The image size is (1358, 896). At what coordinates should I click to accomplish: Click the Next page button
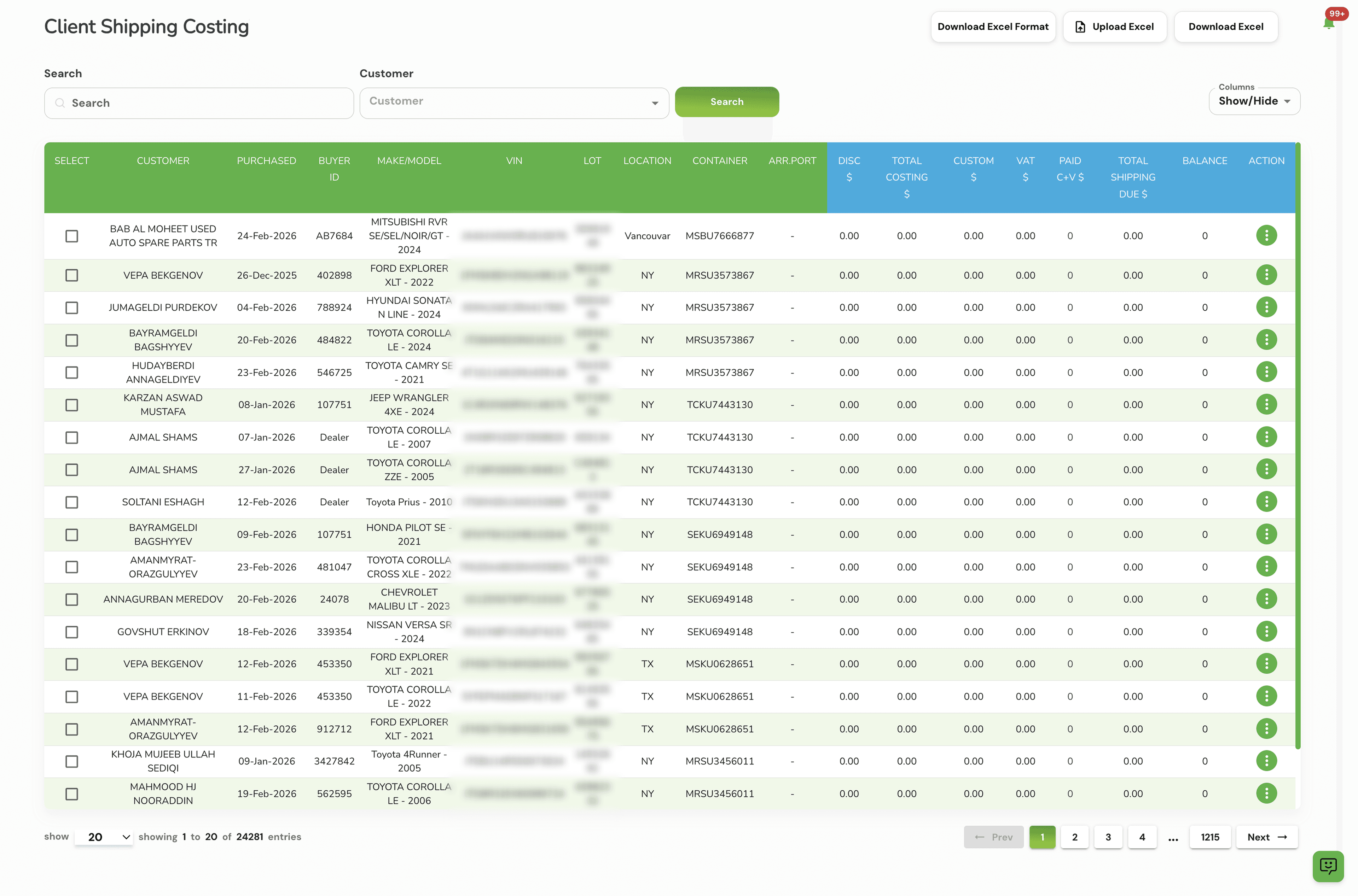point(1266,837)
